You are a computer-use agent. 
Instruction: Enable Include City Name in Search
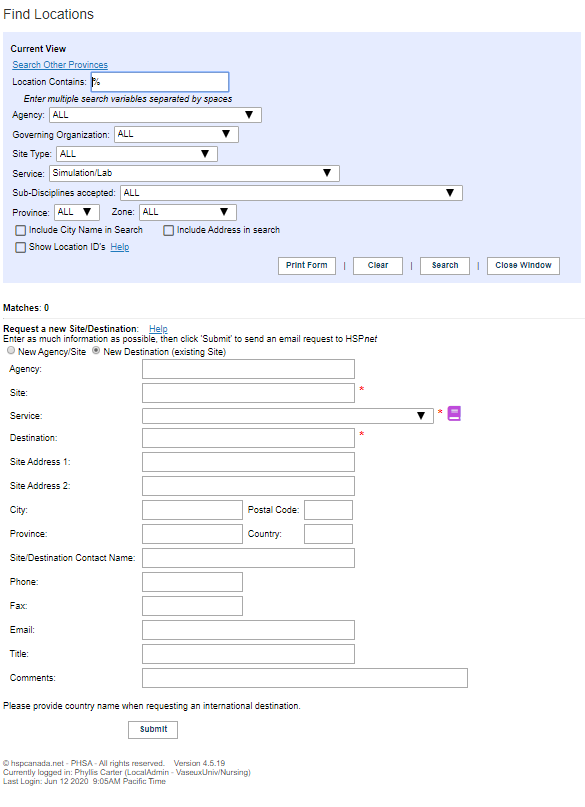21,231
